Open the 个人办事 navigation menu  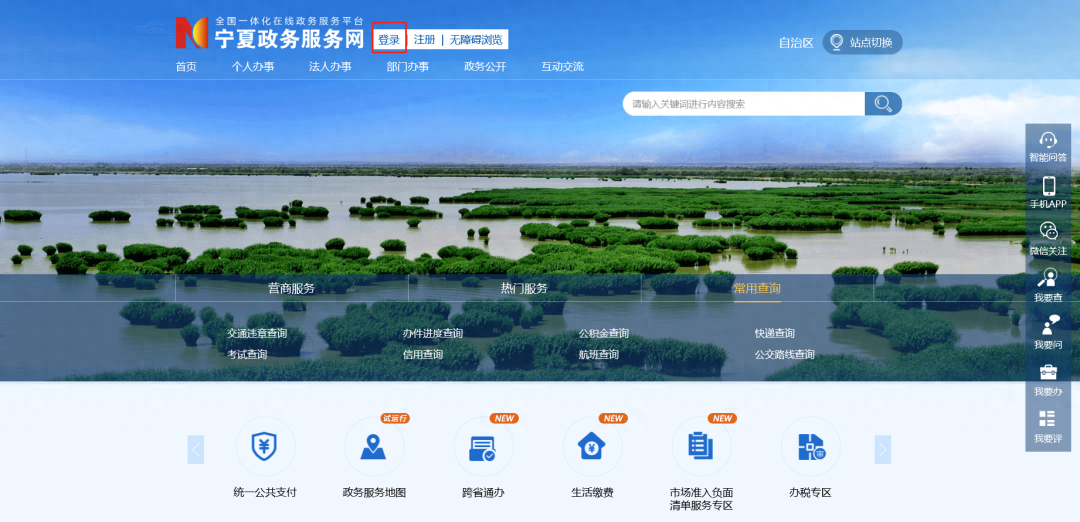[253, 67]
